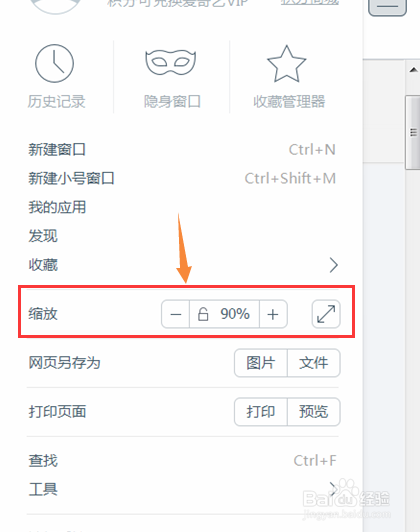Click the 打印 print button

coord(261,412)
